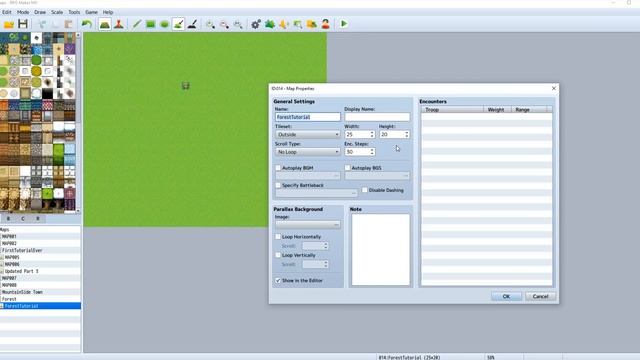Open the Tileset dropdown showing Outside
The image size is (640, 360).
pyautogui.click(x=307, y=135)
